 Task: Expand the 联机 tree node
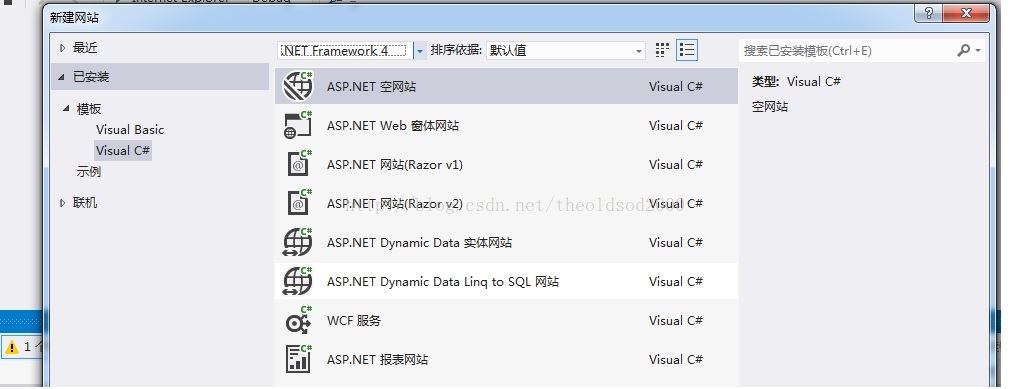(x=62, y=203)
